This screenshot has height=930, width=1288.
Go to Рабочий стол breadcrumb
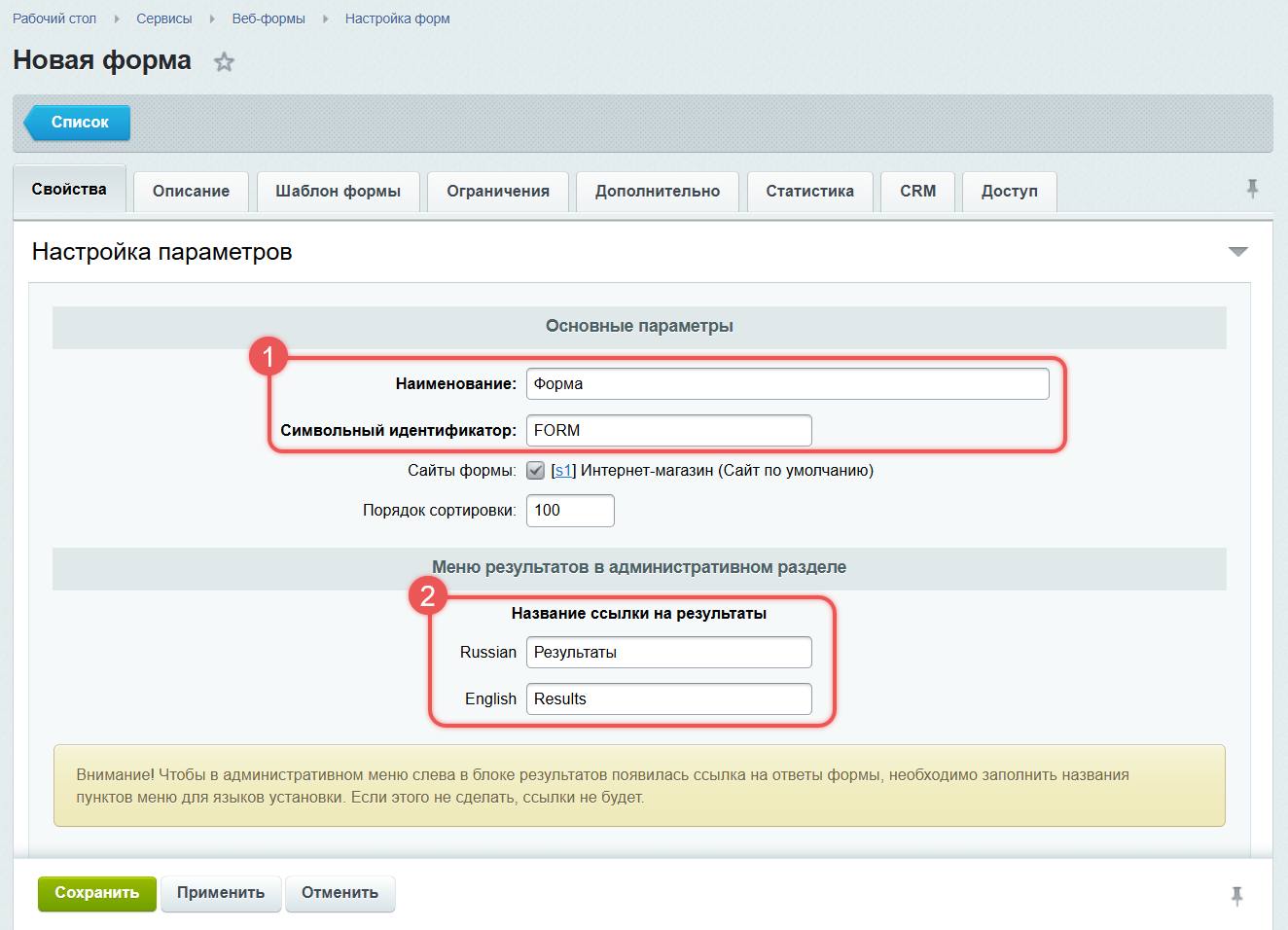(54, 18)
